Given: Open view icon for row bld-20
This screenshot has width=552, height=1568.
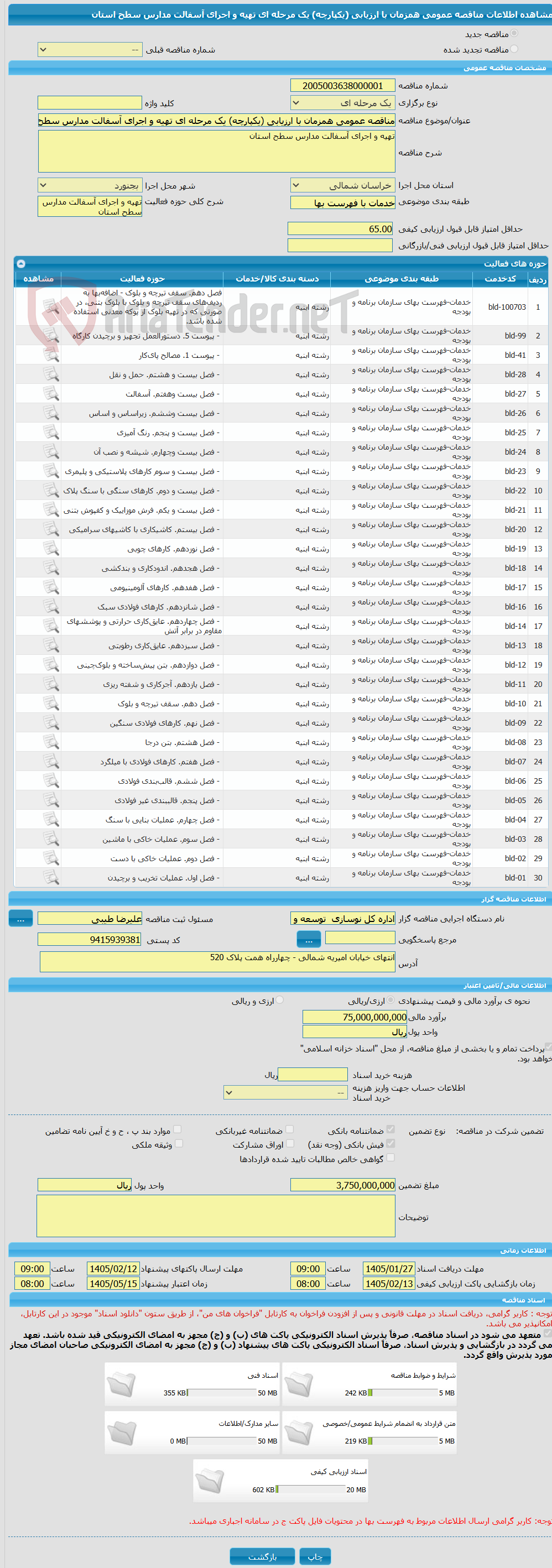Looking at the screenshot, I should pos(51,529).
